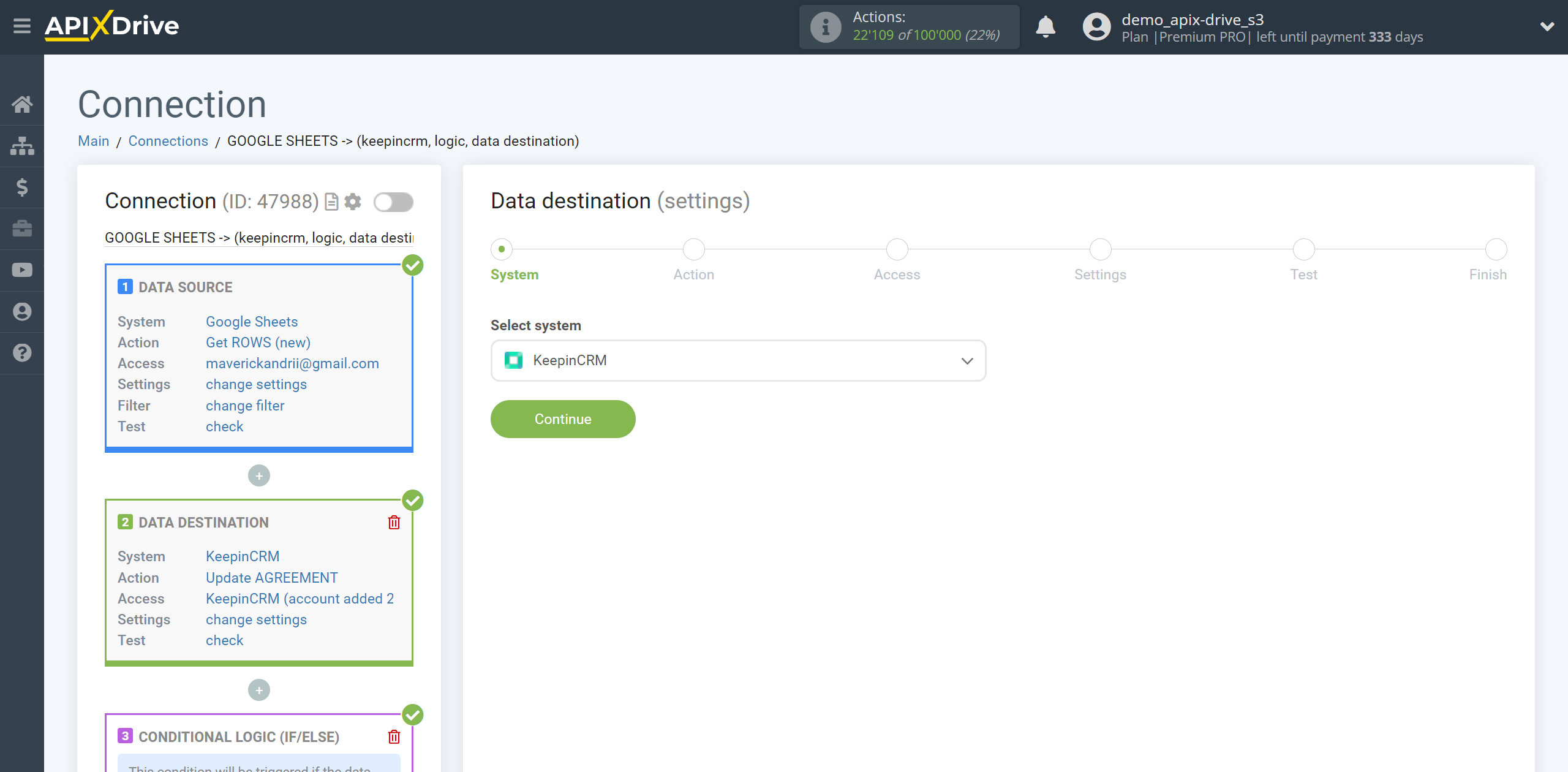Image resolution: width=1568 pixels, height=772 pixels.
Task: Click Get ROWS (new) action link
Action: (258, 342)
